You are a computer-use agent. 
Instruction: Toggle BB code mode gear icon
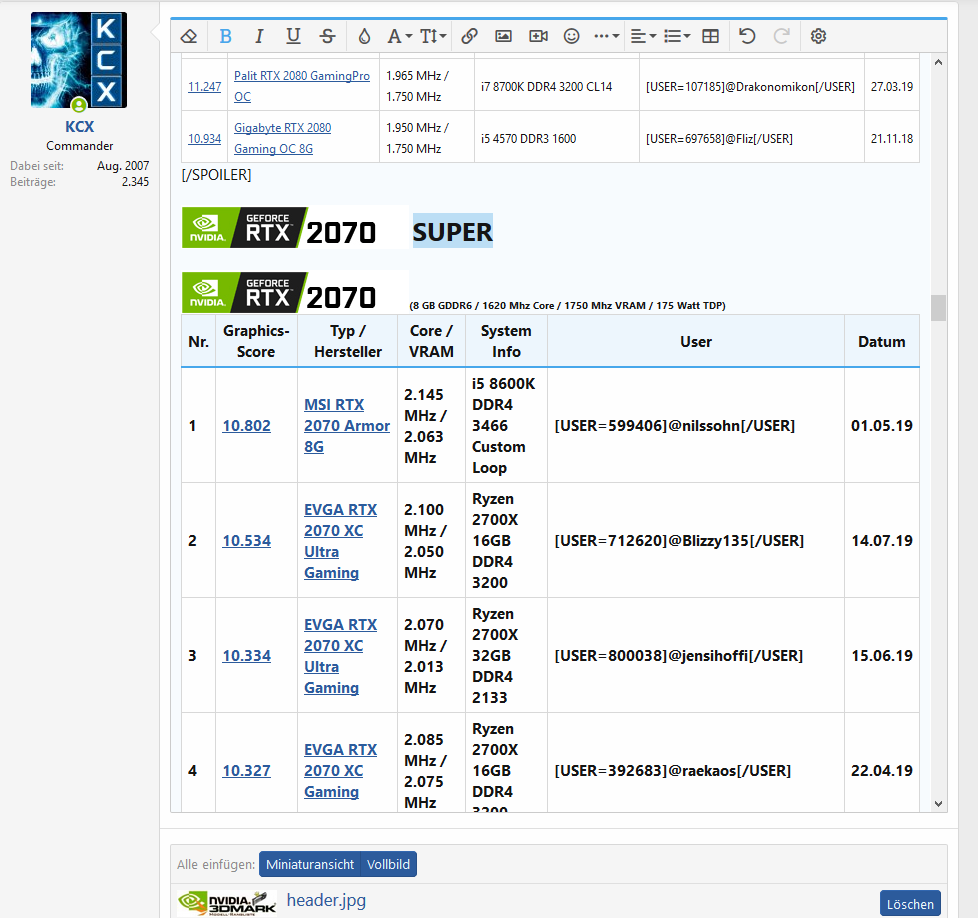tap(818, 36)
